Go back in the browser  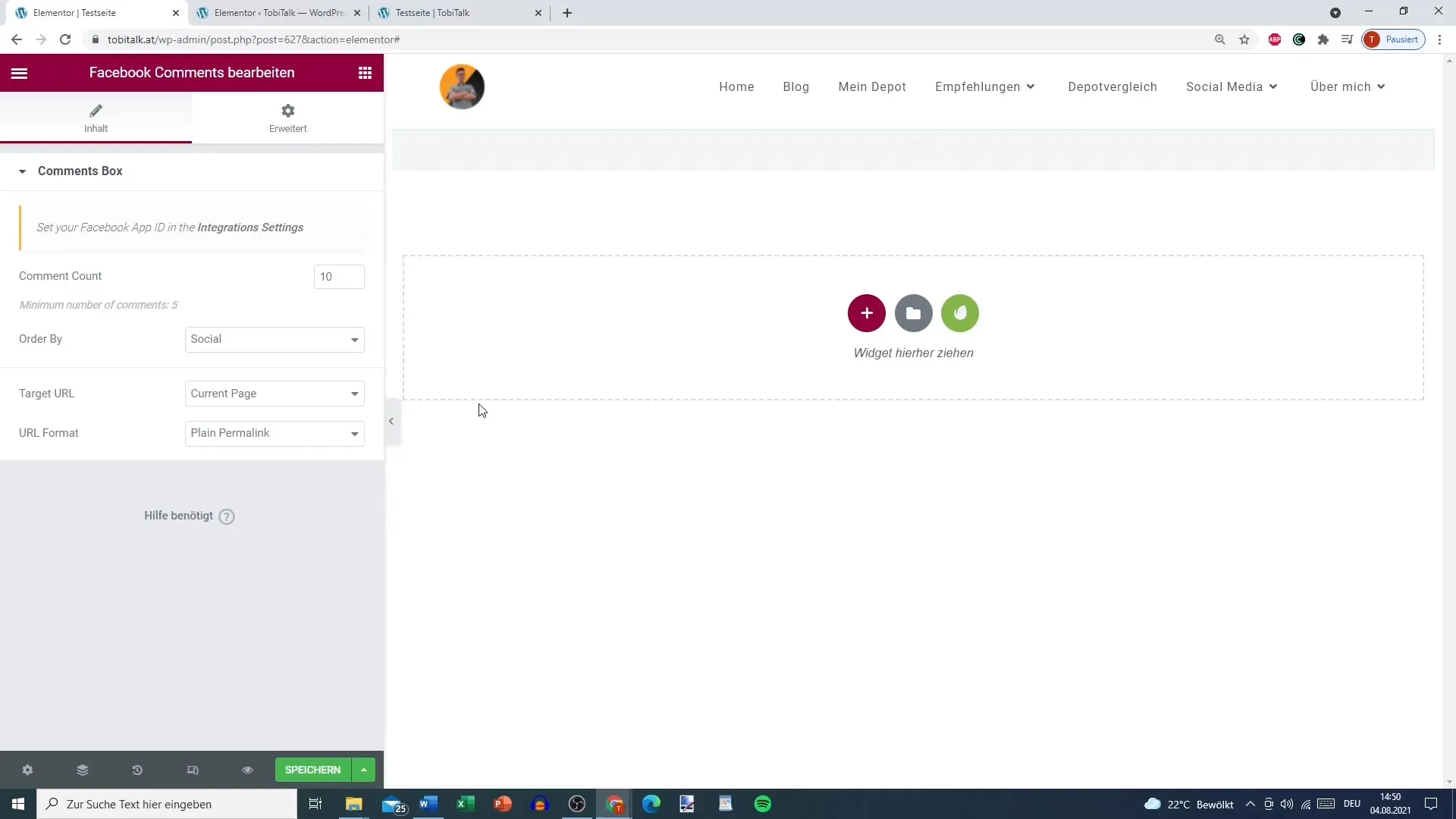17,39
